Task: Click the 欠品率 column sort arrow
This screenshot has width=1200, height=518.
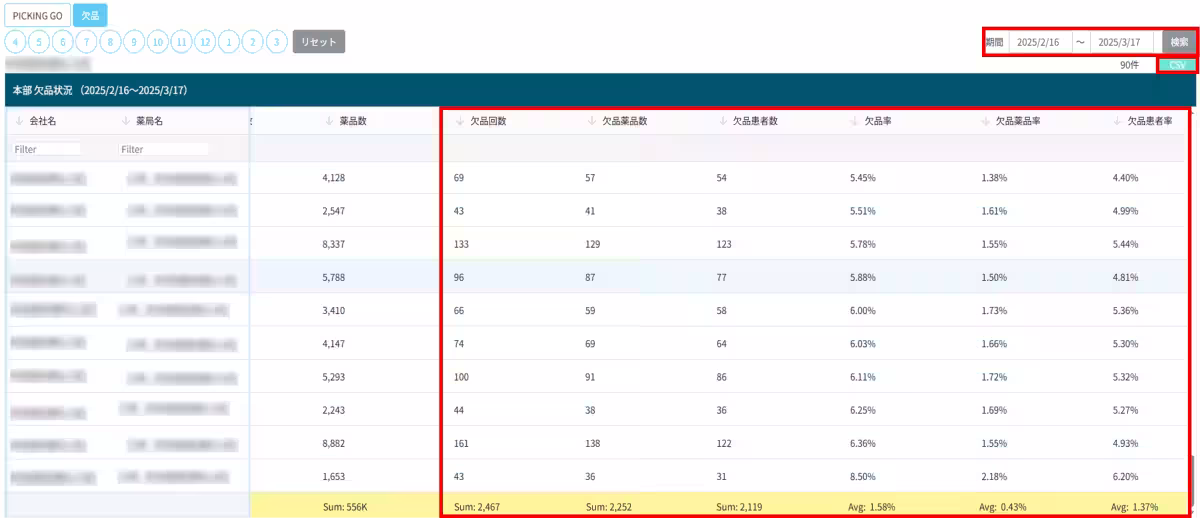Action: click(853, 121)
